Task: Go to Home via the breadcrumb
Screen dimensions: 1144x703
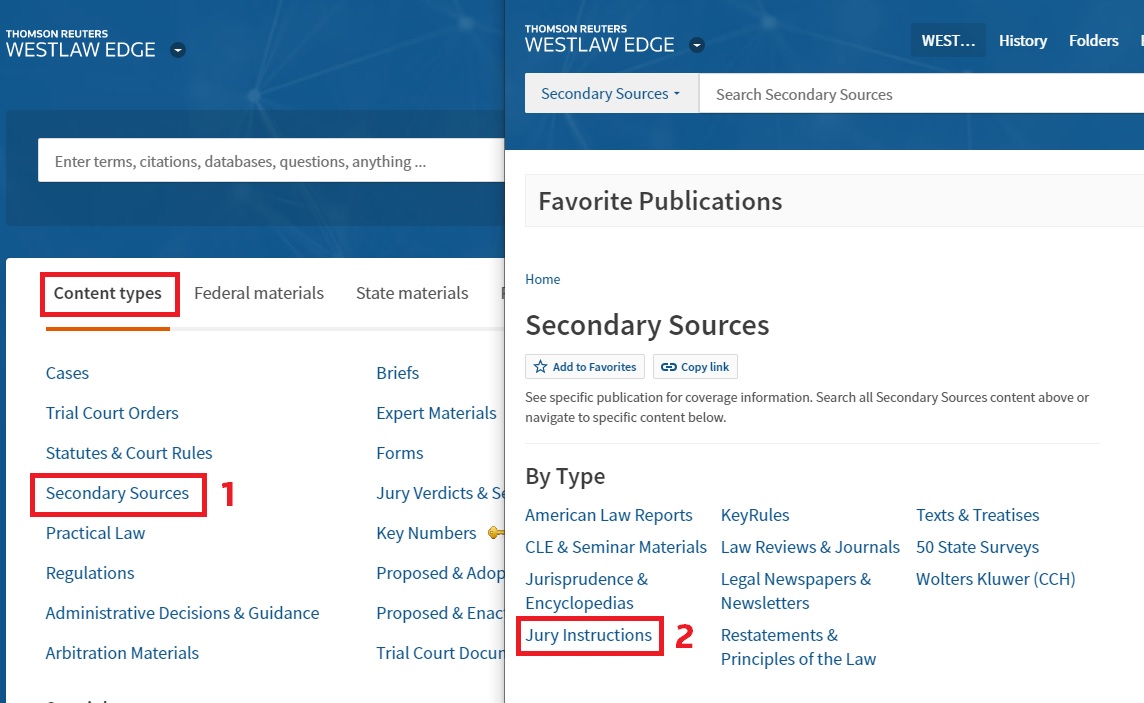Action: 543,279
